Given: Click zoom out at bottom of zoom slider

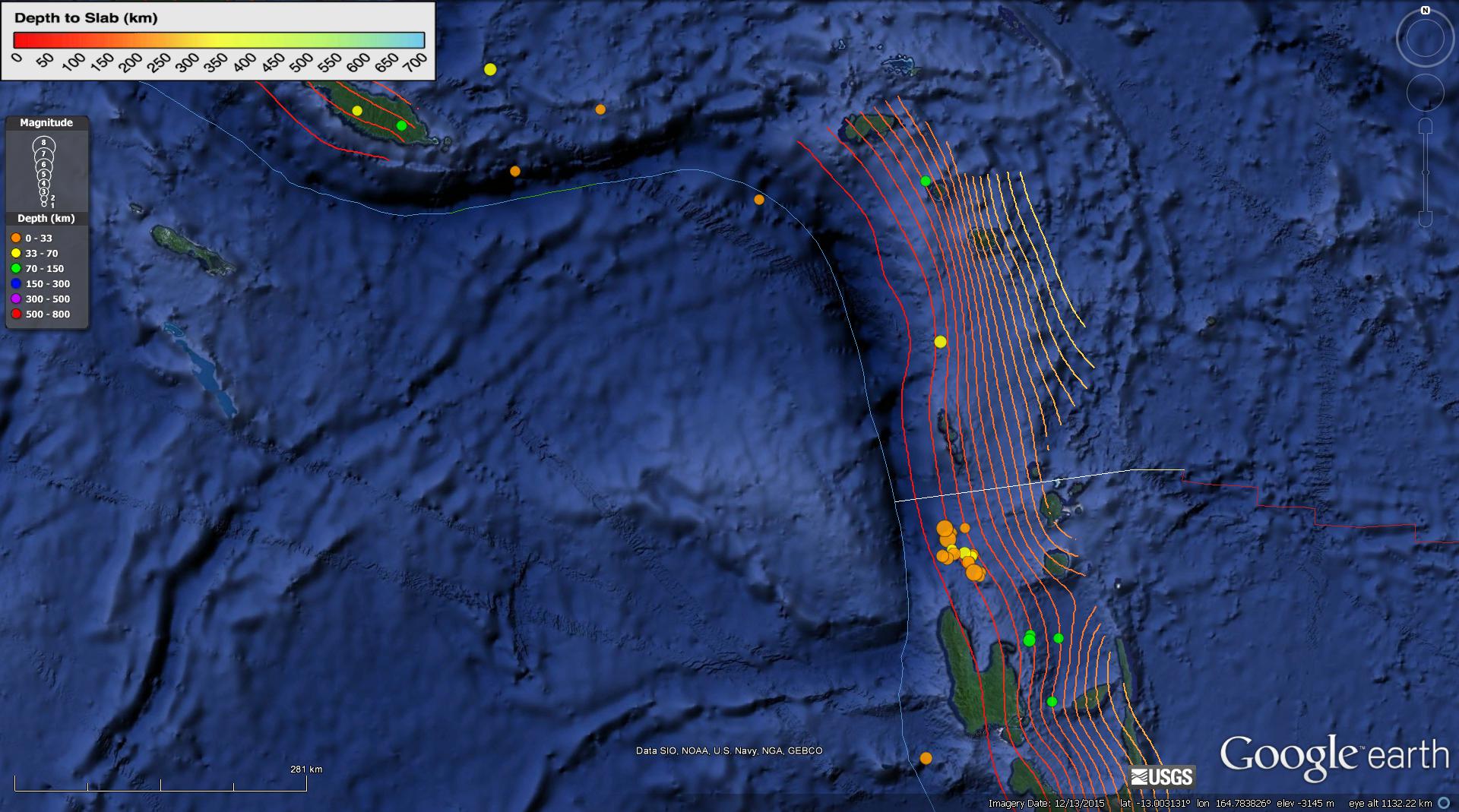Looking at the screenshot, I should tap(1426, 220).
